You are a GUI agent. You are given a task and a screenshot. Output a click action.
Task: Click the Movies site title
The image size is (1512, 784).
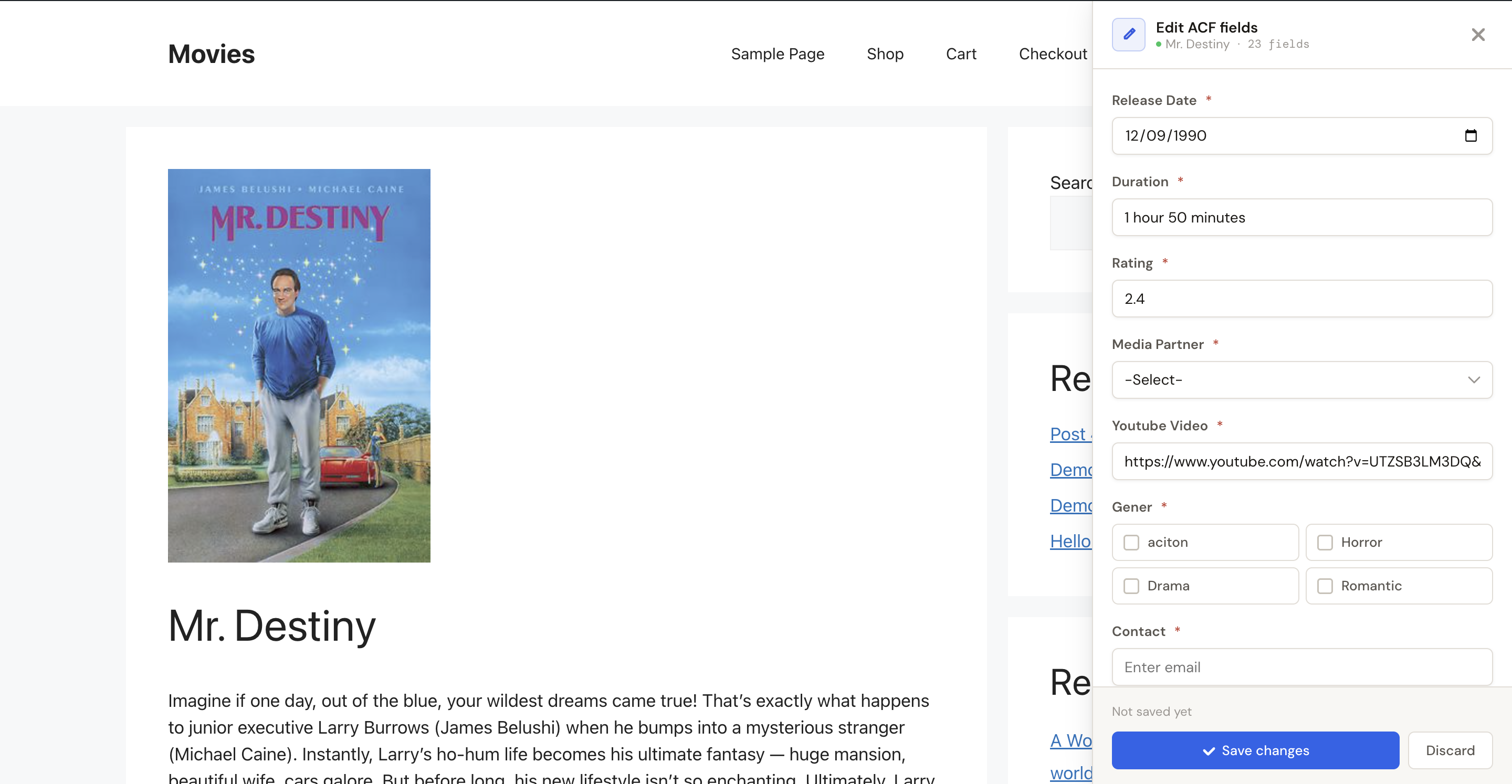click(x=211, y=54)
